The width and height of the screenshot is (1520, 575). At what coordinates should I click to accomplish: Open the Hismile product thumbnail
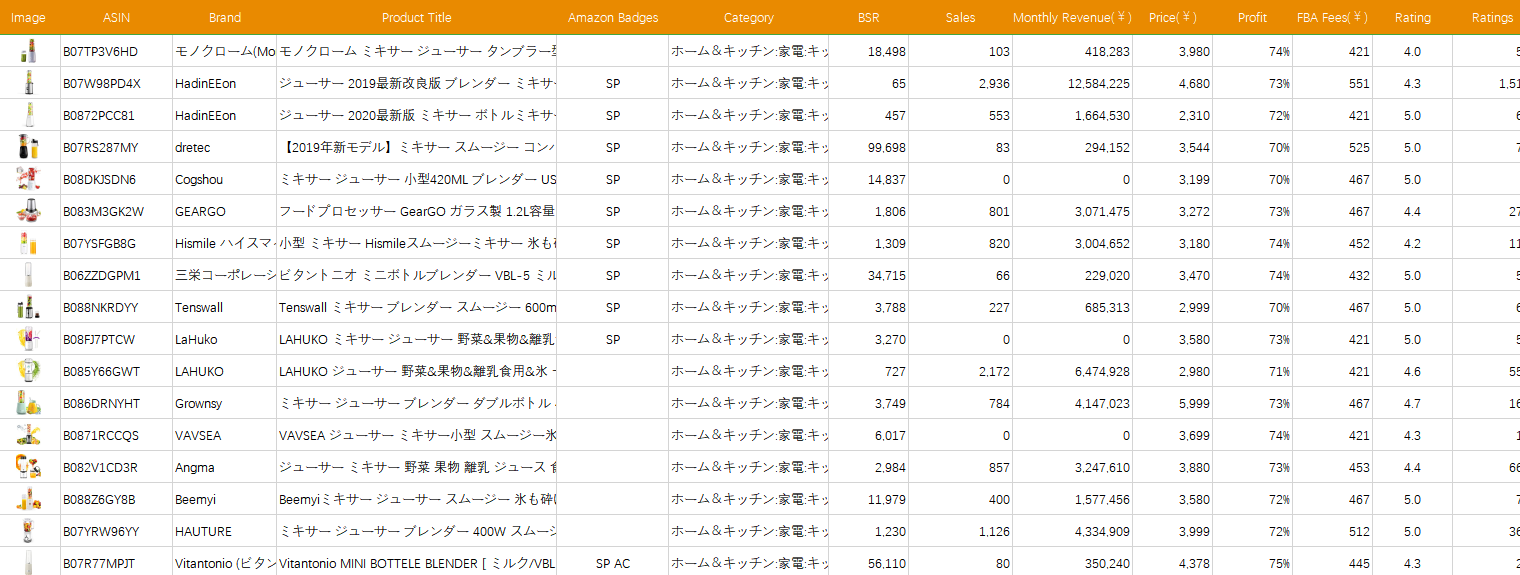(27, 243)
